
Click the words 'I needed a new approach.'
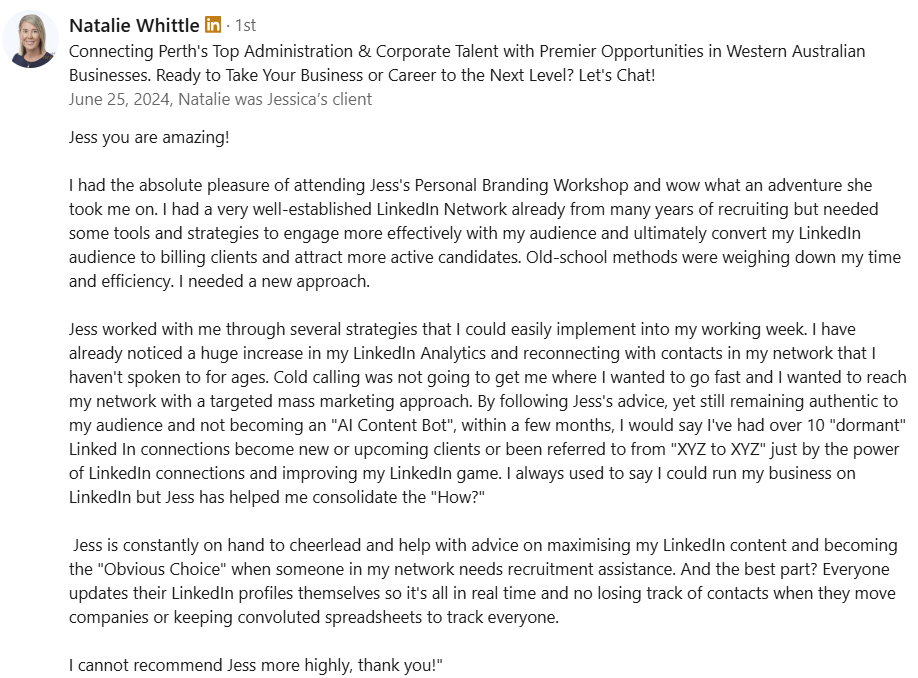(274, 282)
